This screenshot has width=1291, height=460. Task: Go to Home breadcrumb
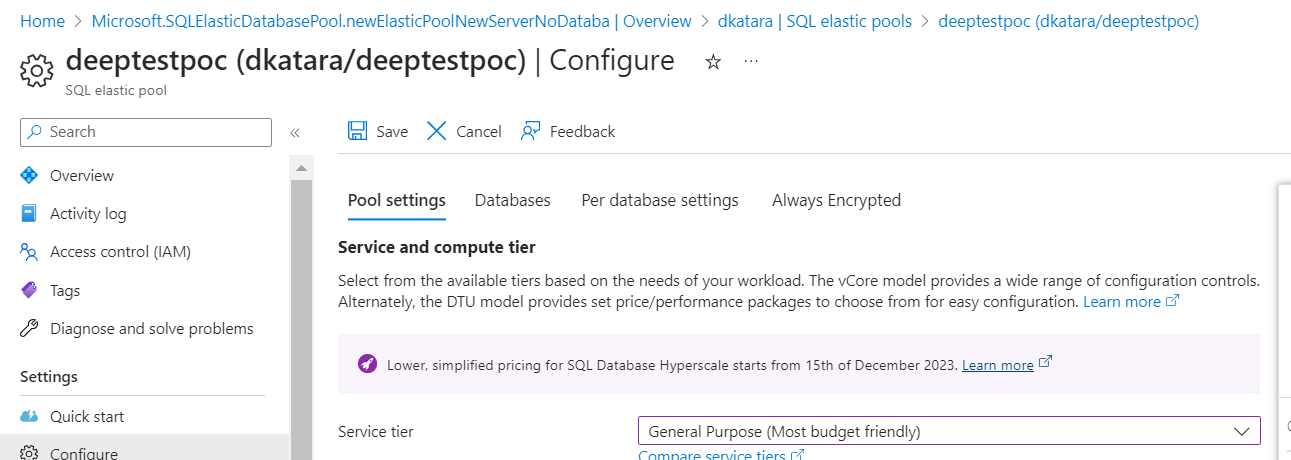point(41,20)
